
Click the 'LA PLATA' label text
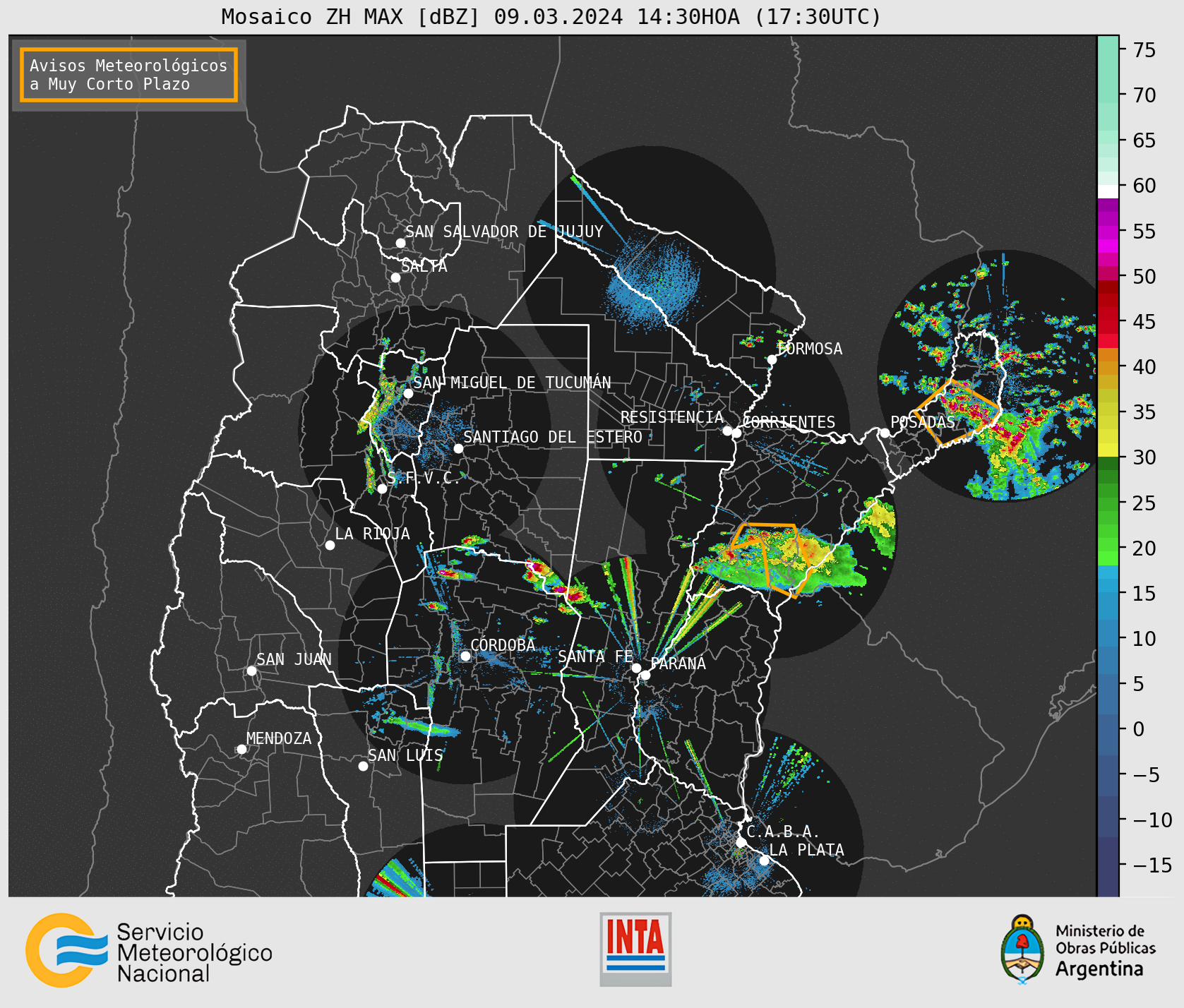click(x=806, y=850)
